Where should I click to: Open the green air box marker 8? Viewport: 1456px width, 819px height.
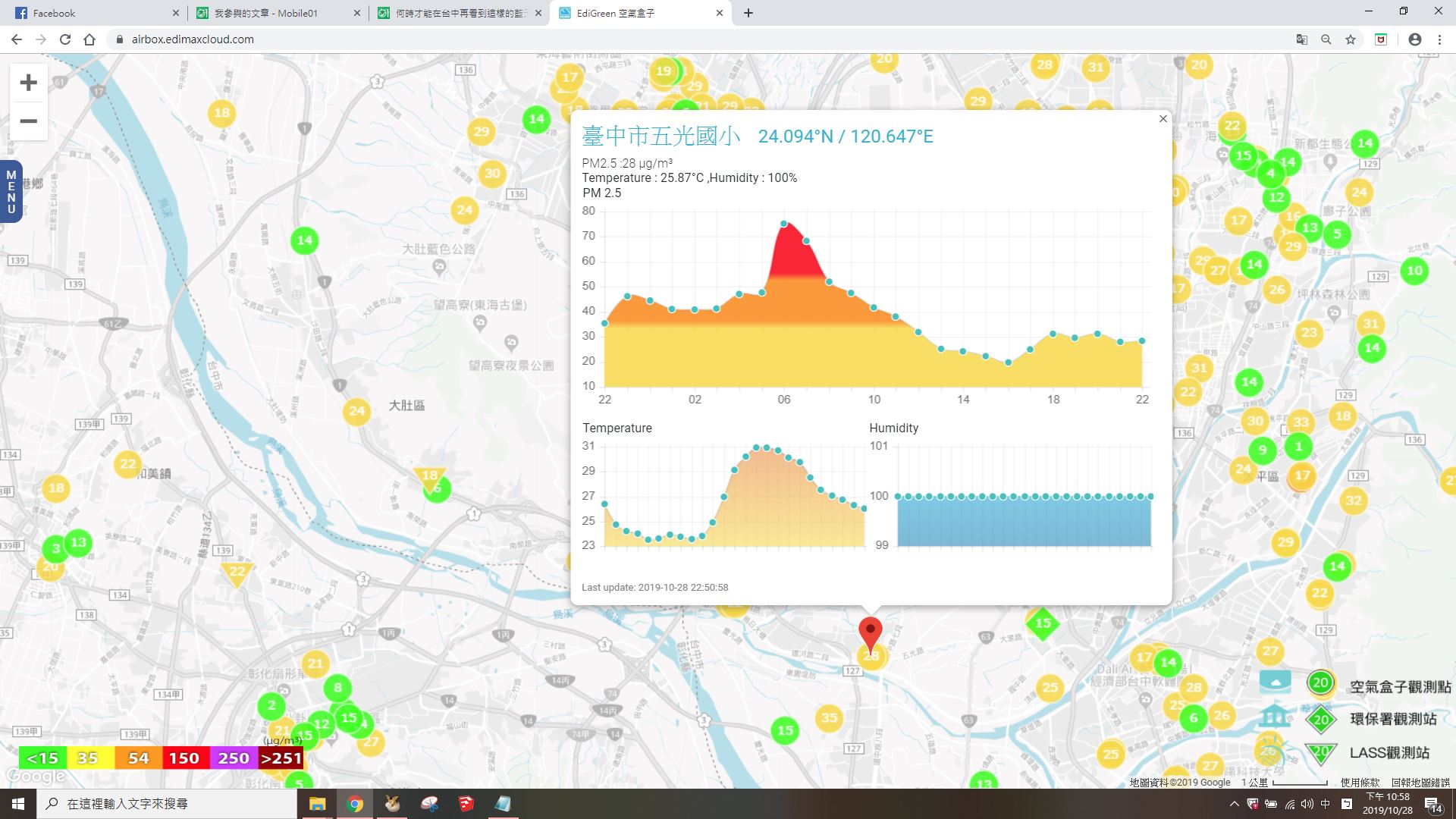click(337, 689)
